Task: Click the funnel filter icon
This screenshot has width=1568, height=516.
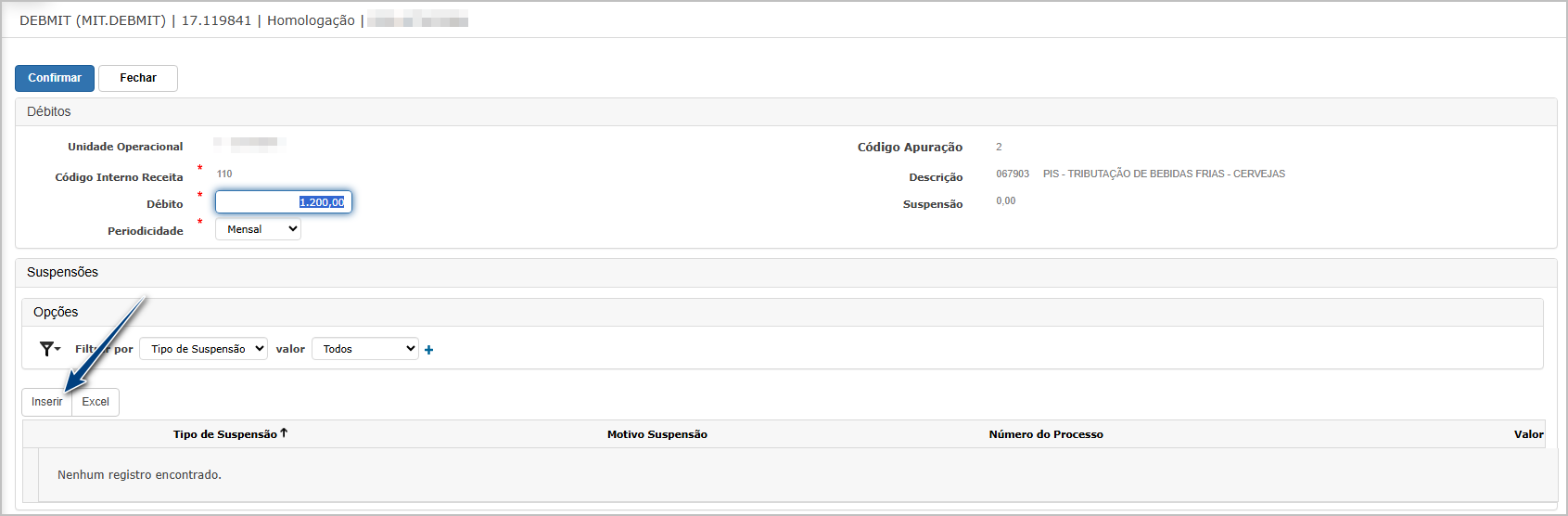Action: [x=48, y=349]
